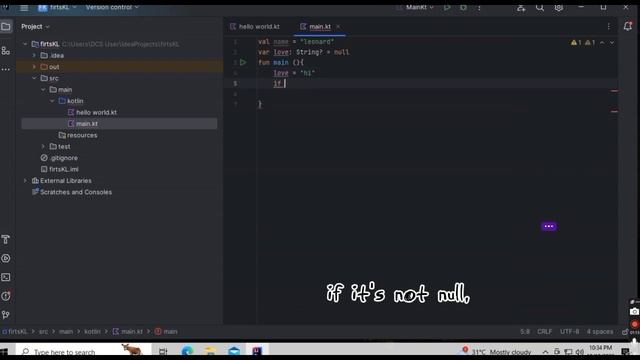The width and height of the screenshot is (640, 360).
Task: Select the resources folder
Action: (78, 135)
